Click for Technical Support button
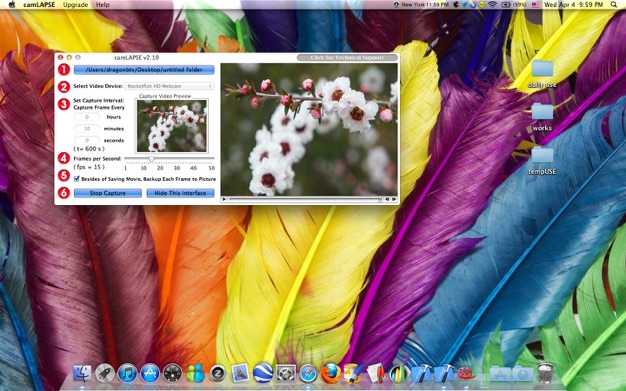Screen dimensions: 626x391 pyautogui.click(x=347, y=58)
